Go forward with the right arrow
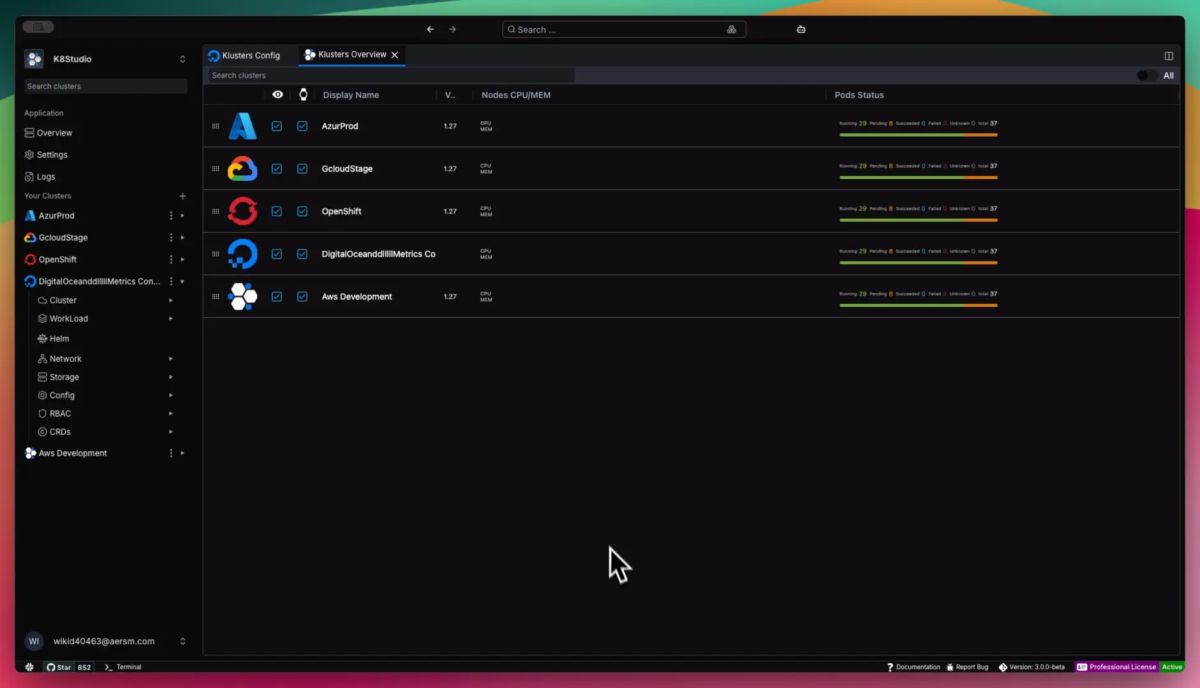The height and width of the screenshot is (688, 1200). [x=452, y=29]
